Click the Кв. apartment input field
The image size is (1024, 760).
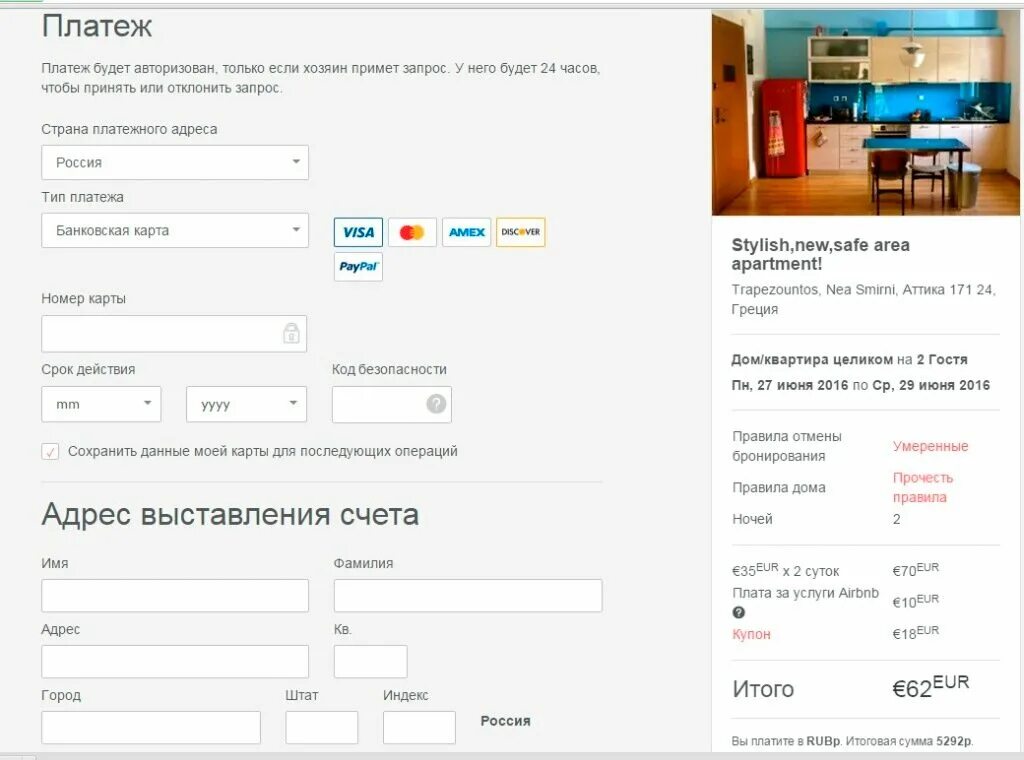click(370, 661)
